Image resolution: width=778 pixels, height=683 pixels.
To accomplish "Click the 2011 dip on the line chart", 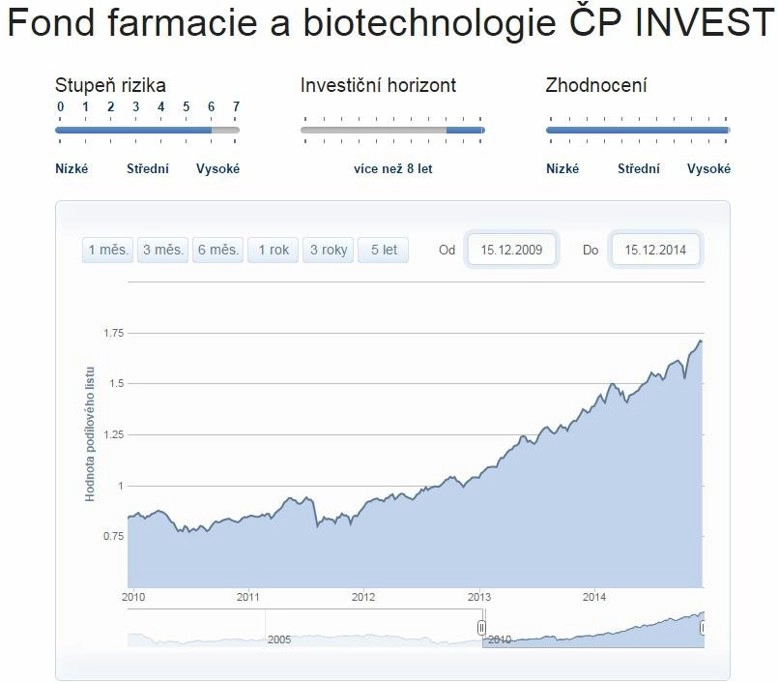I will click(x=318, y=526).
